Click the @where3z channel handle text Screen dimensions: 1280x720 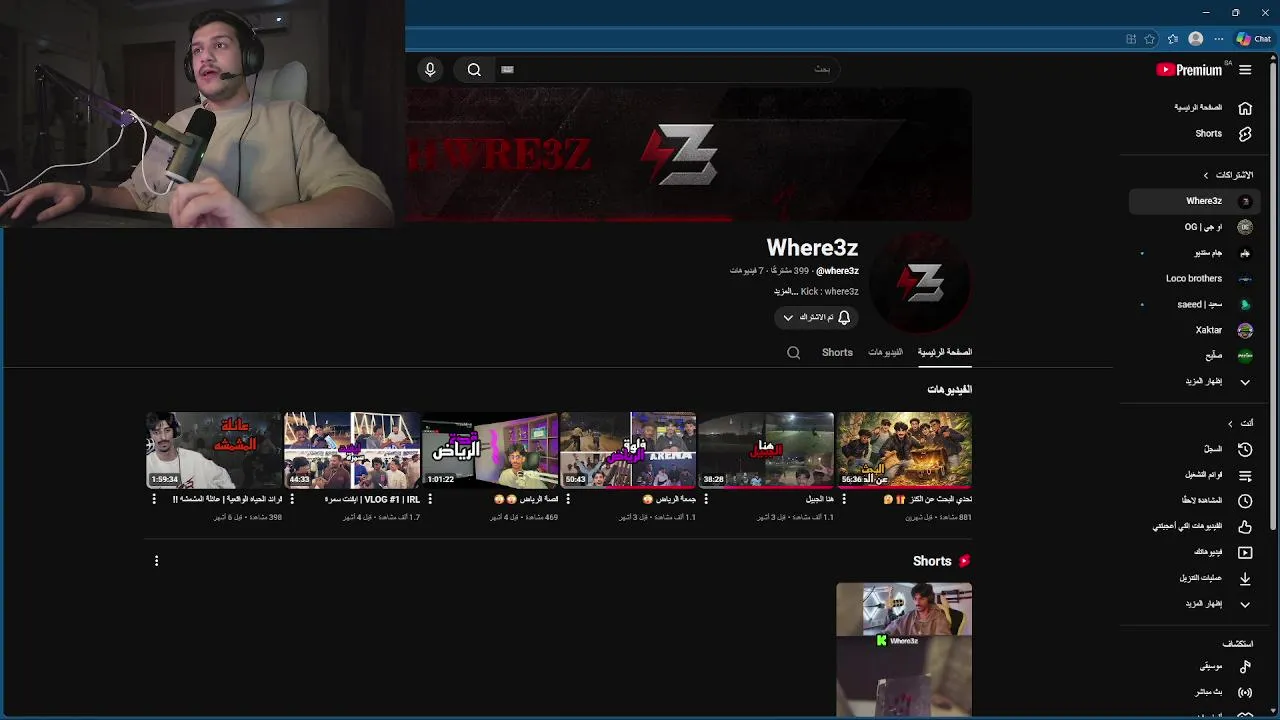click(x=837, y=271)
